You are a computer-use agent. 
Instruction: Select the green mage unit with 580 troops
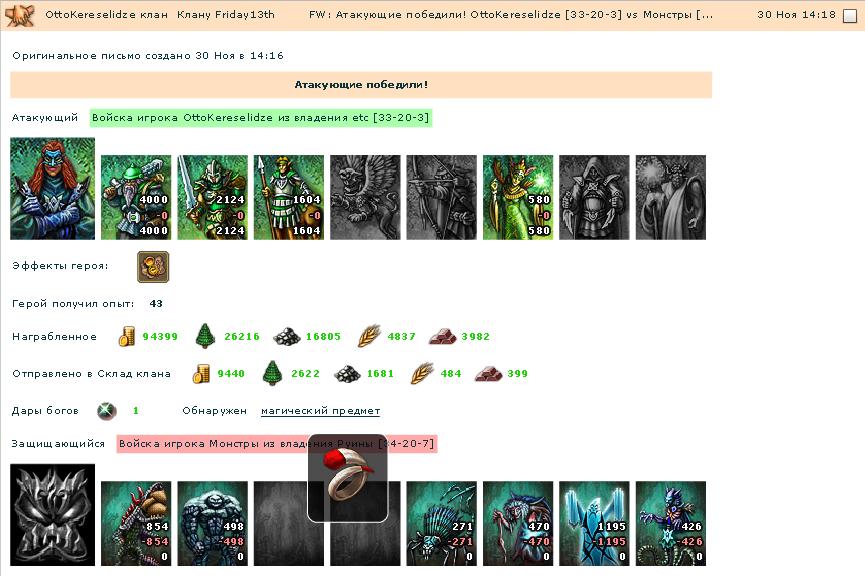517,198
